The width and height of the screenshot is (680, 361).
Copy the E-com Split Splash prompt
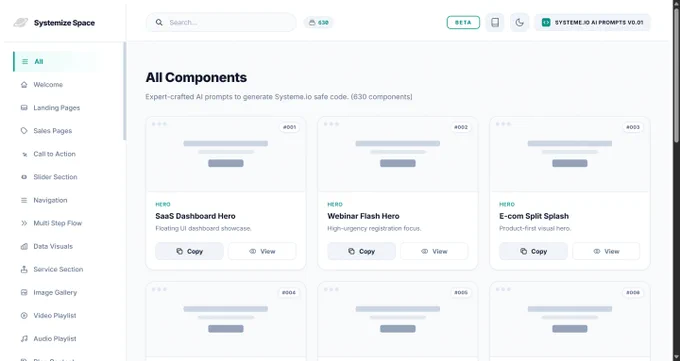click(533, 251)
